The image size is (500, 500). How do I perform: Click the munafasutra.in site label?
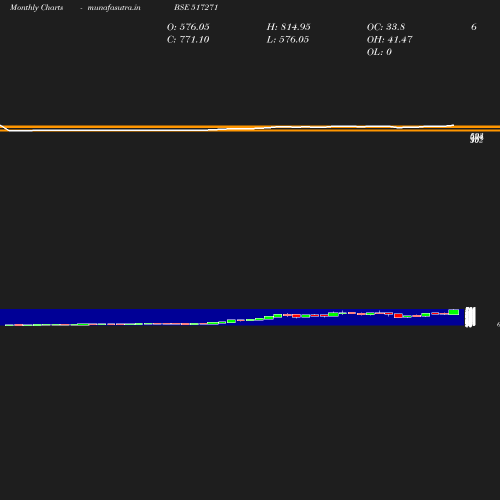pyautogui.click(x=114, y=7)
